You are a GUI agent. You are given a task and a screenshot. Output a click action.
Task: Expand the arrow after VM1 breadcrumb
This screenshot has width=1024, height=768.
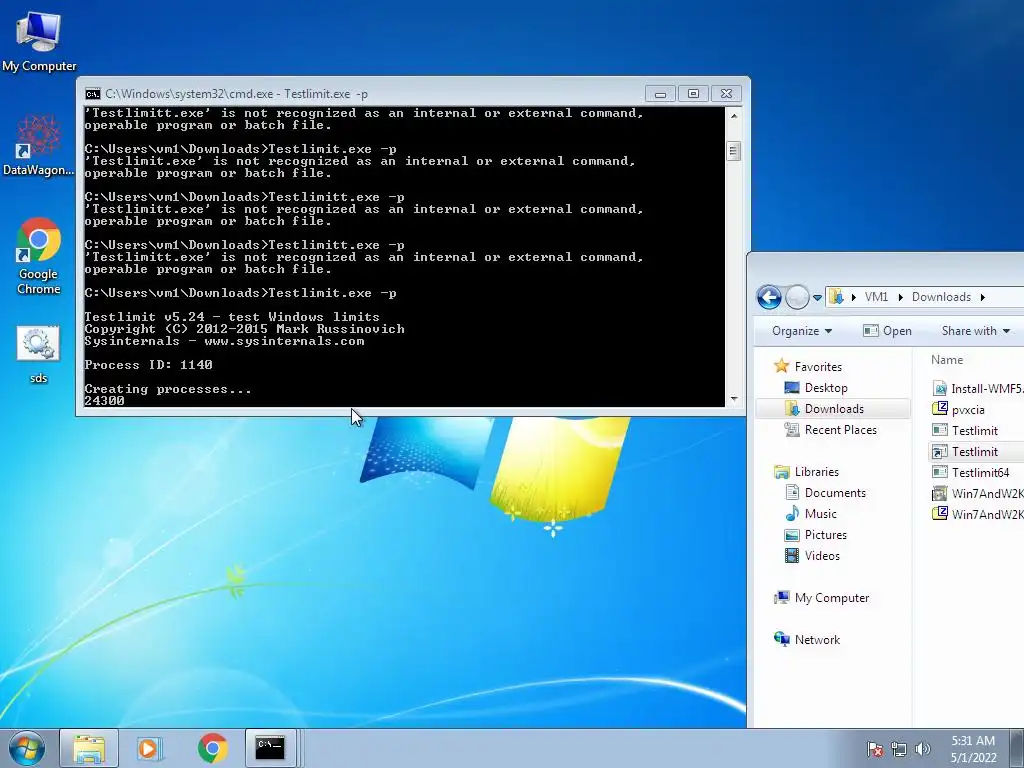[x=901, y=297]
